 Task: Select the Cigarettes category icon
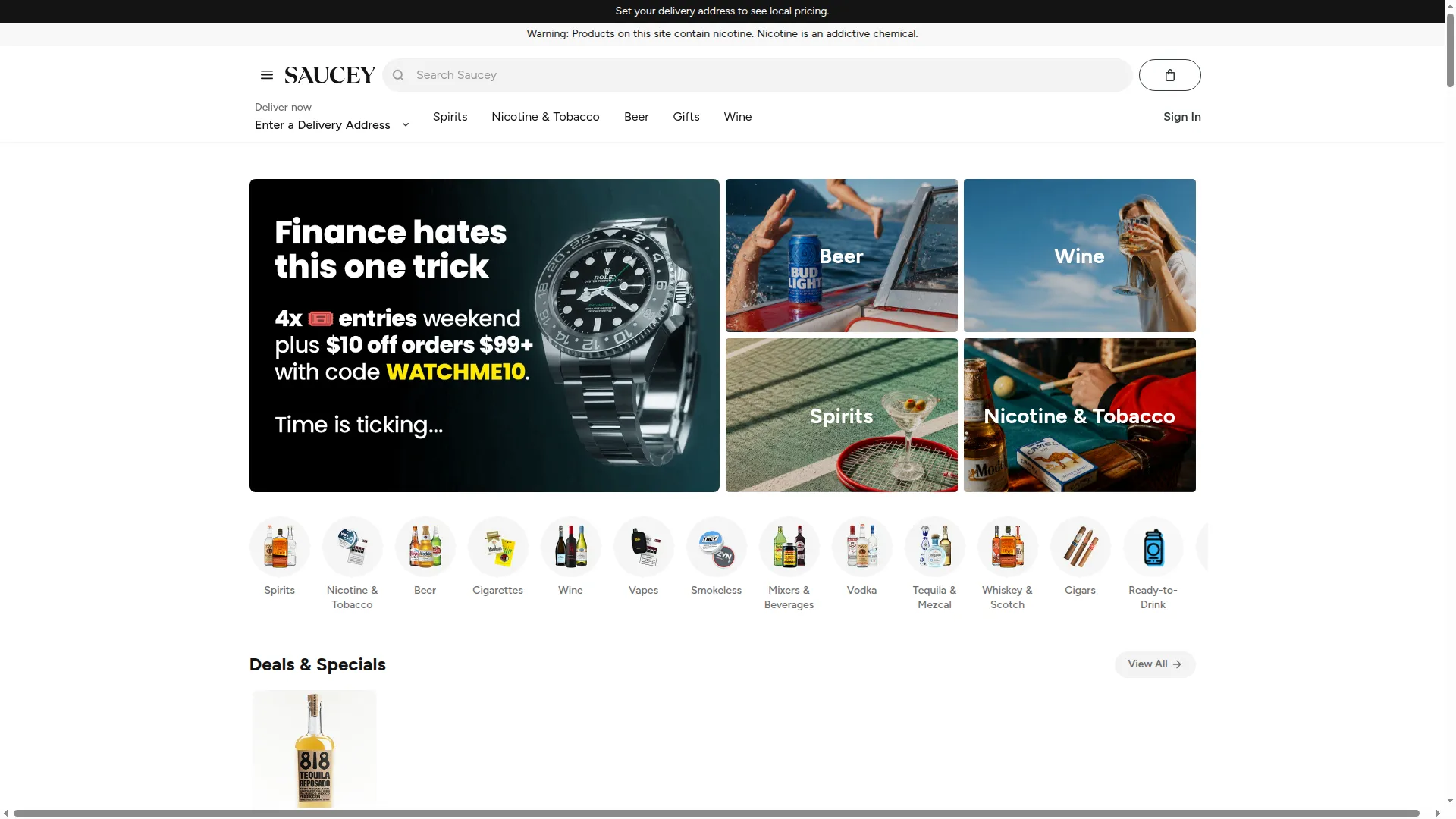[x=498, y=547]
